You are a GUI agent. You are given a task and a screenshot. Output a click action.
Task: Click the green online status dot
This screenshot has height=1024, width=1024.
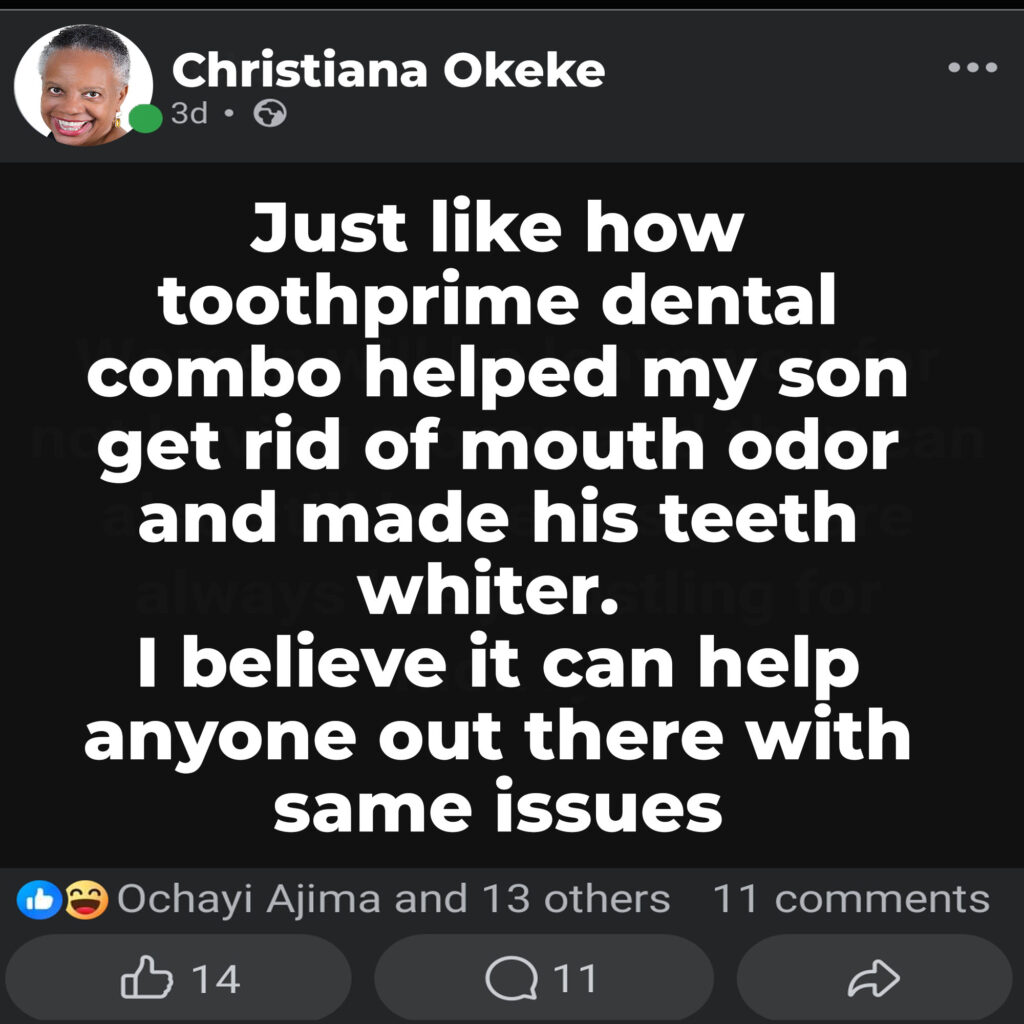click(147, 118)
